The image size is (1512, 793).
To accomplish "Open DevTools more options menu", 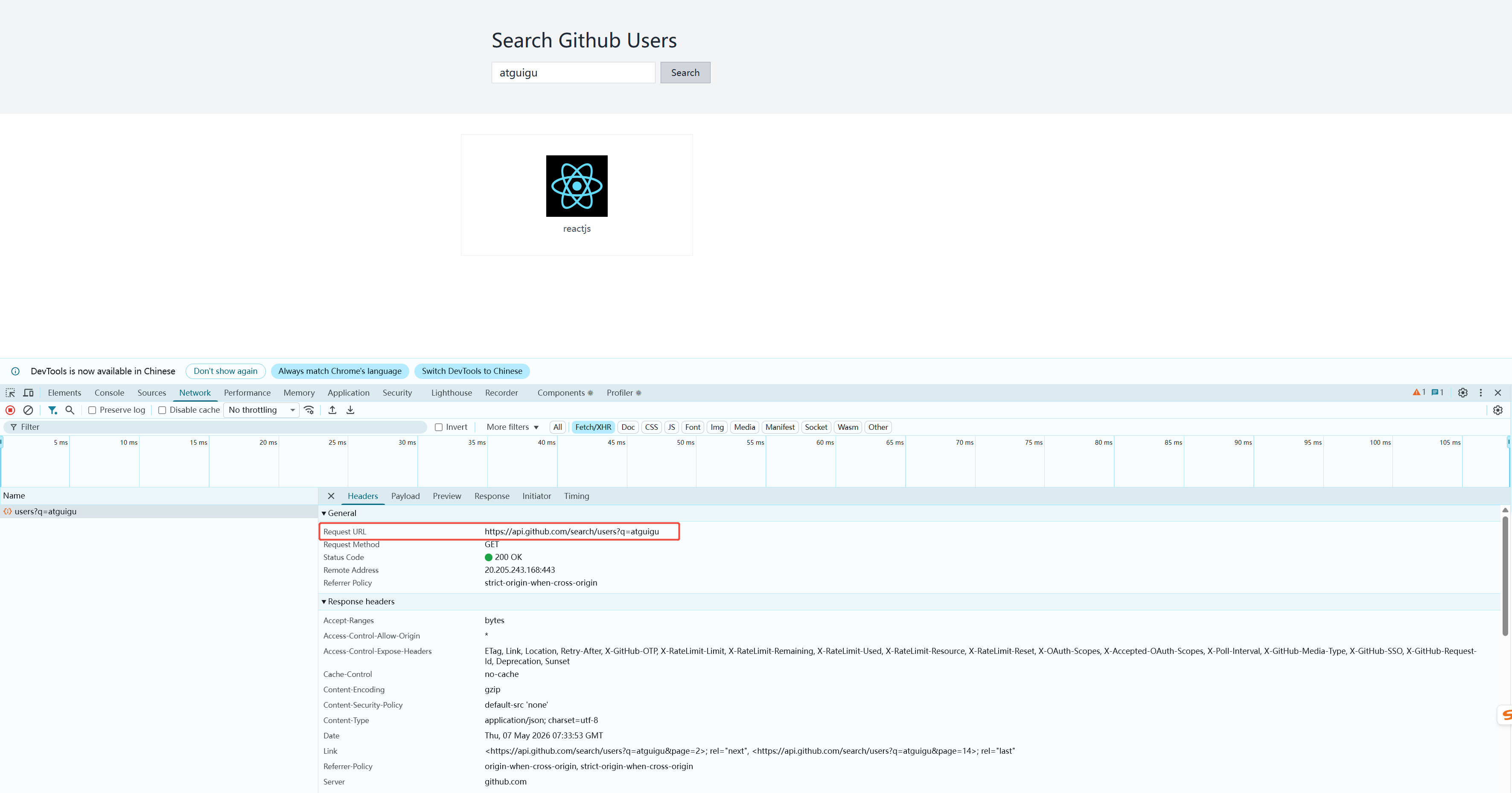I will [1481, 393].
